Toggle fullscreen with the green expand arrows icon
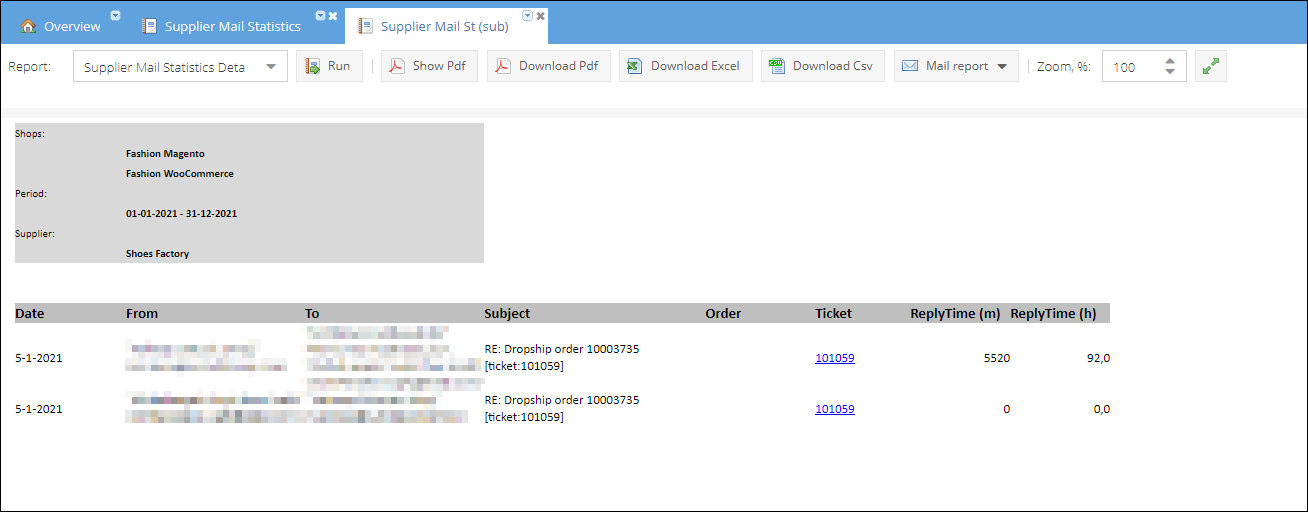Screen dimensions: 1308x512 [1211, 66]
